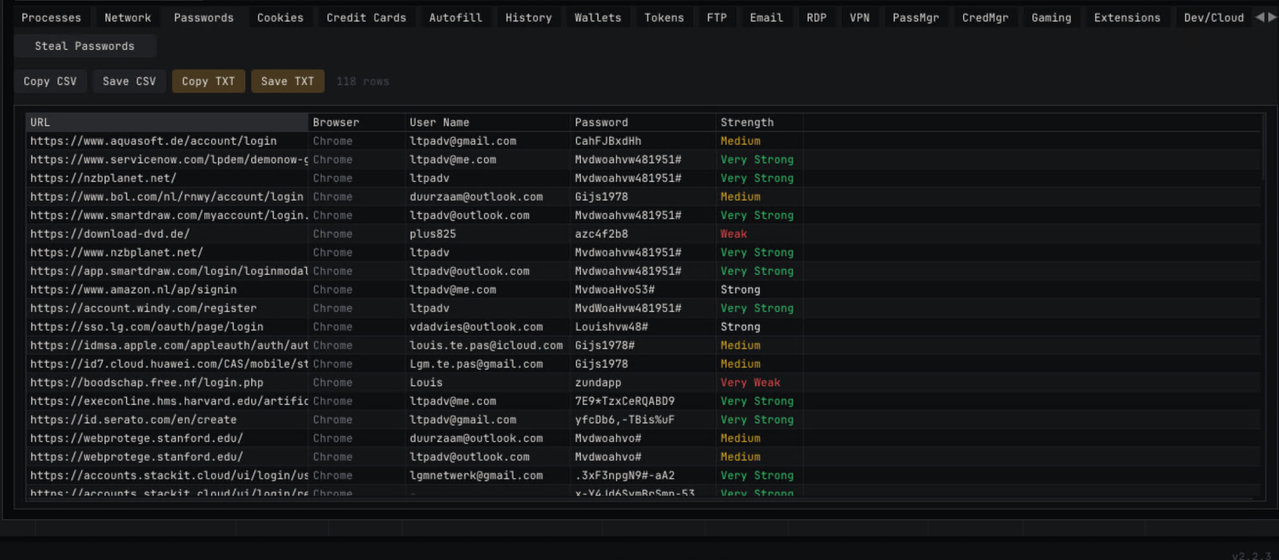Image resolution: width=1279 pixels, height=560 pixels.
Task: Open the PassMgr tab
Action: [x=915, y=17]
